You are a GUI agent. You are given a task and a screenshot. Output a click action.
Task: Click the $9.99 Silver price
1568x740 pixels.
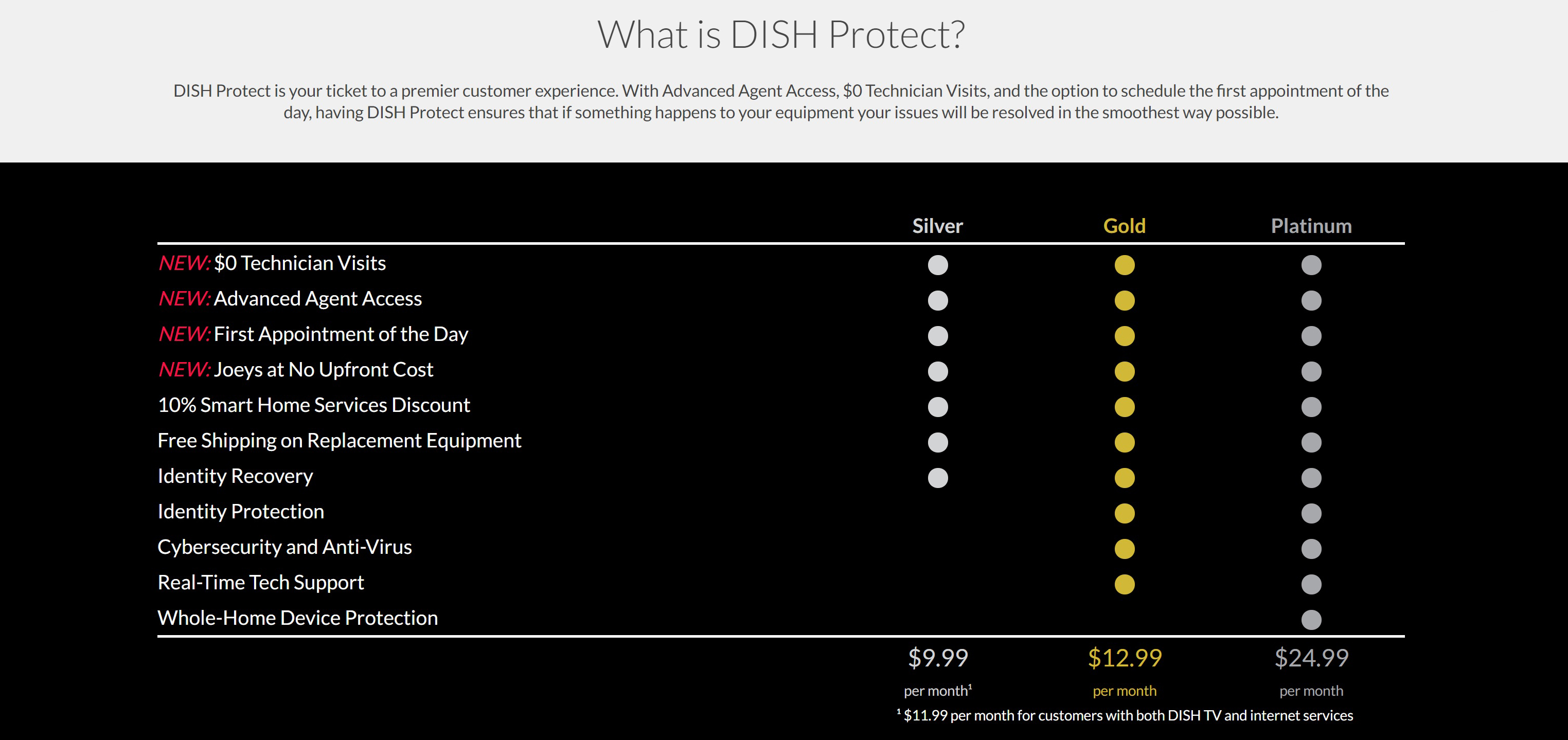point(937,658)
